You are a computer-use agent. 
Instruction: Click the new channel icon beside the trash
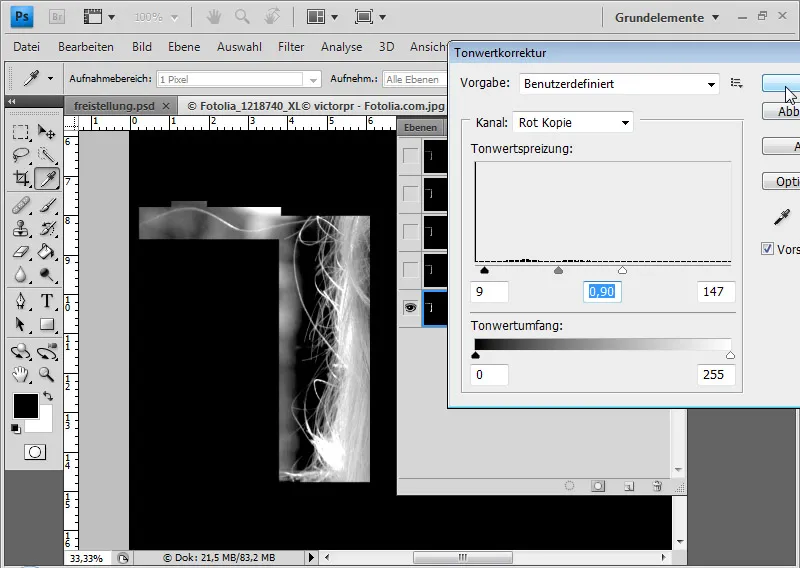[629, 486]
